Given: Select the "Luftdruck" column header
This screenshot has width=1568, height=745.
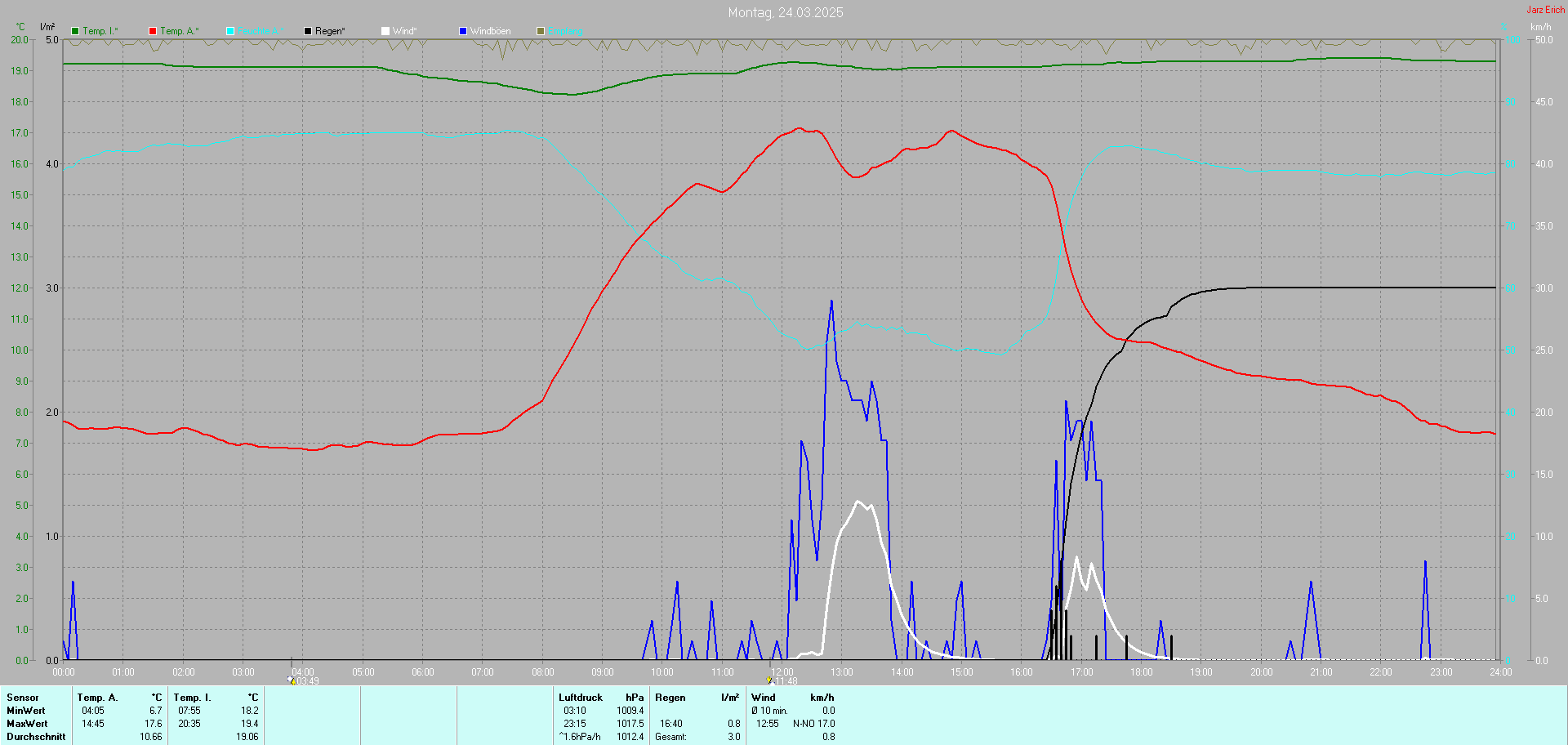Looking at the screenshot, I should (581, 698).
